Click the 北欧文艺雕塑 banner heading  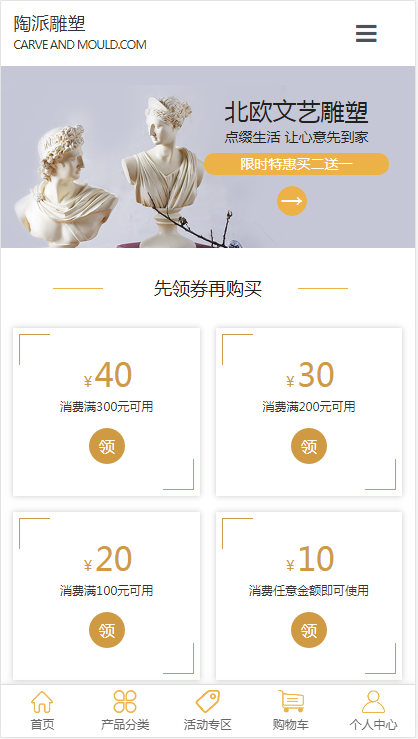296,113
